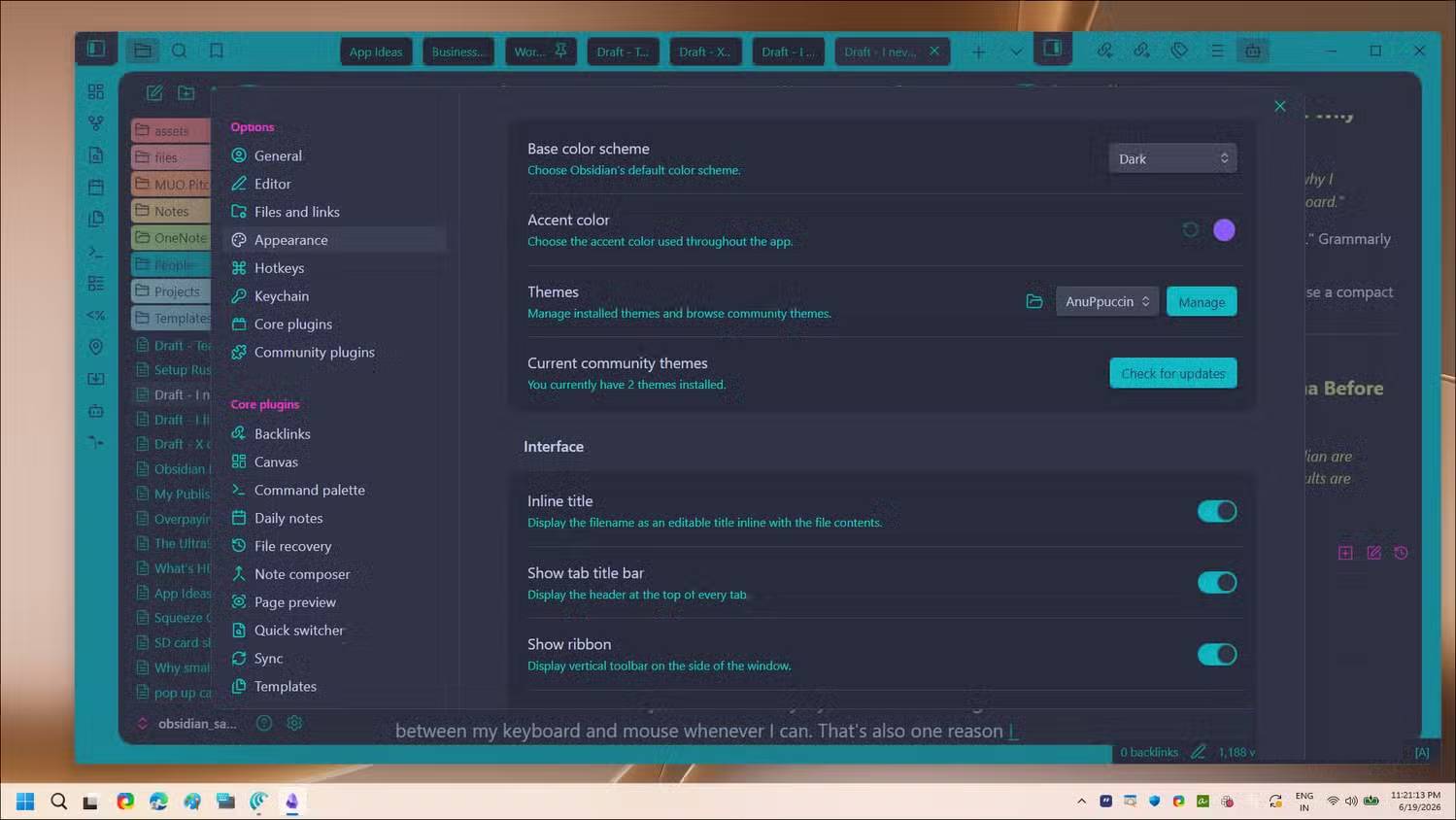Toggle the Show ribbon switch
This screenshot has height=820, width=1456.
point(1217,655)
